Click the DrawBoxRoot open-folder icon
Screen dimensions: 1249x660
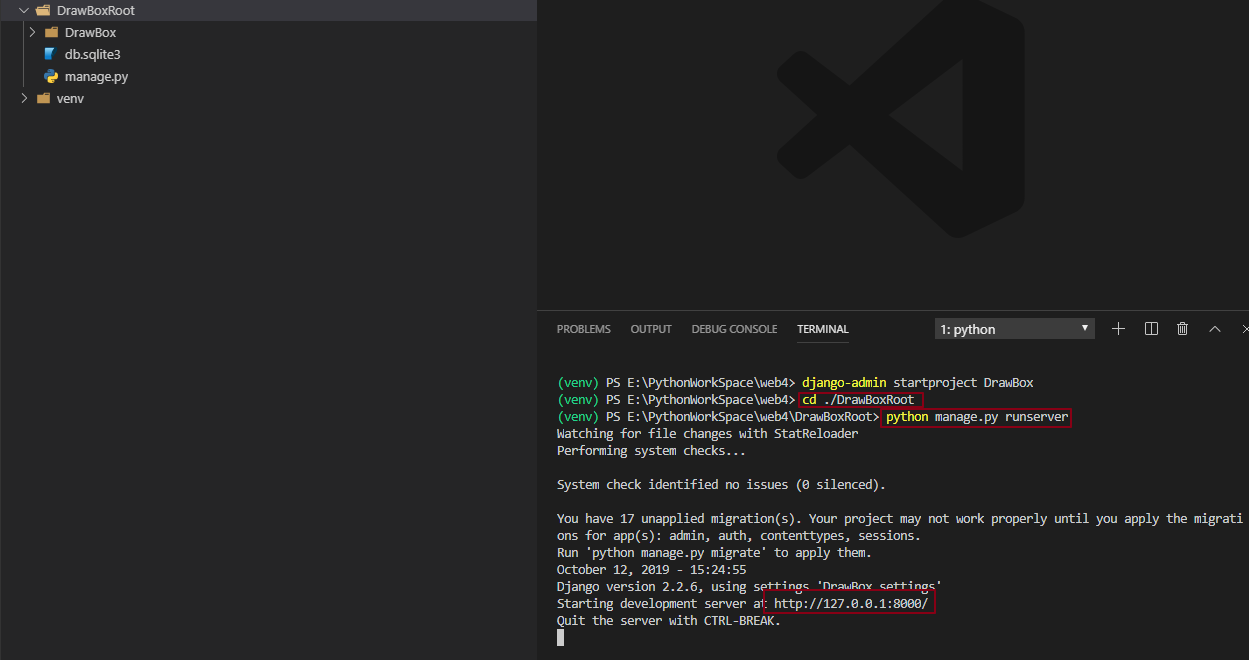tap(43, 10)
